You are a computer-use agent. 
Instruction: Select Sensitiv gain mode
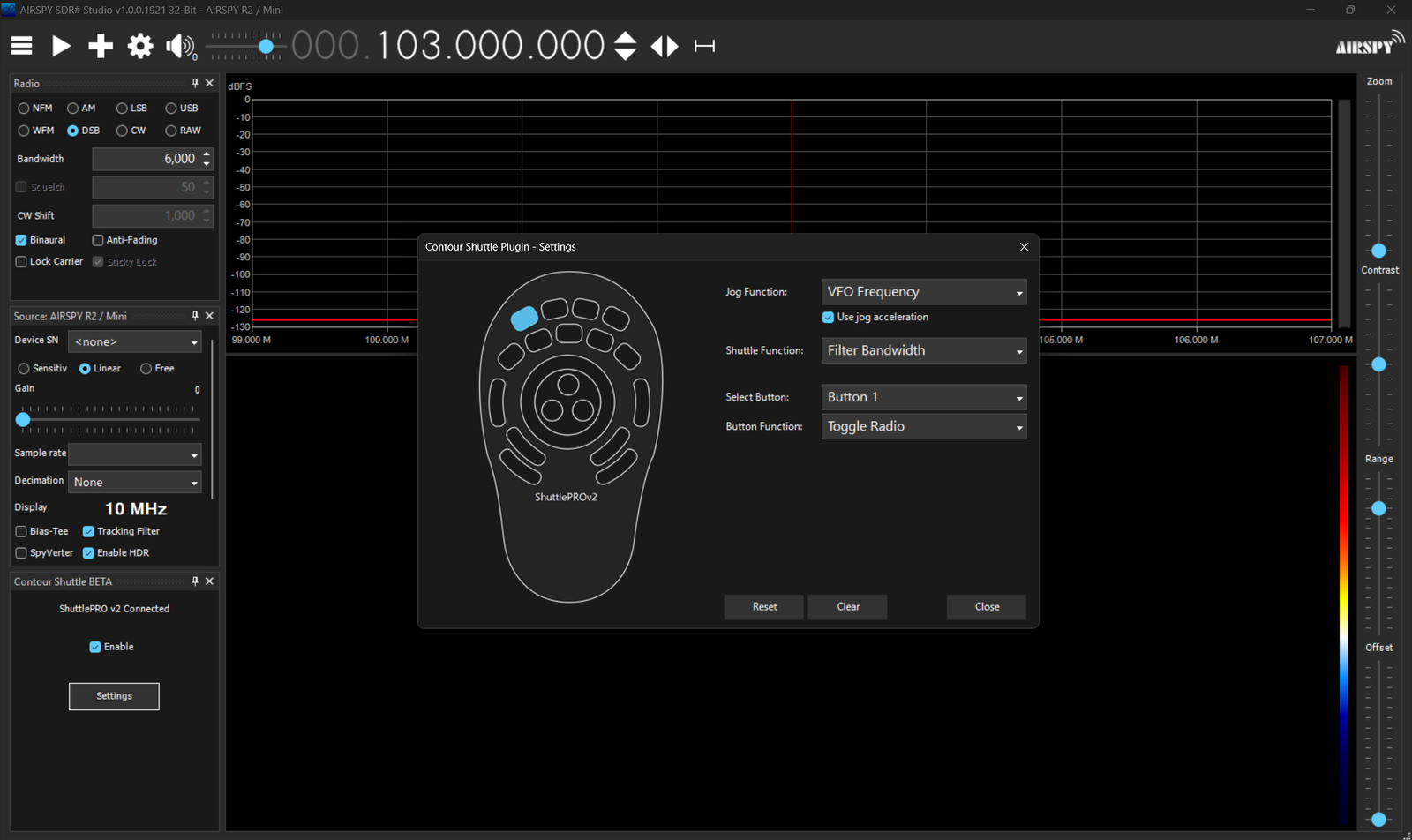tap(41, 369)
